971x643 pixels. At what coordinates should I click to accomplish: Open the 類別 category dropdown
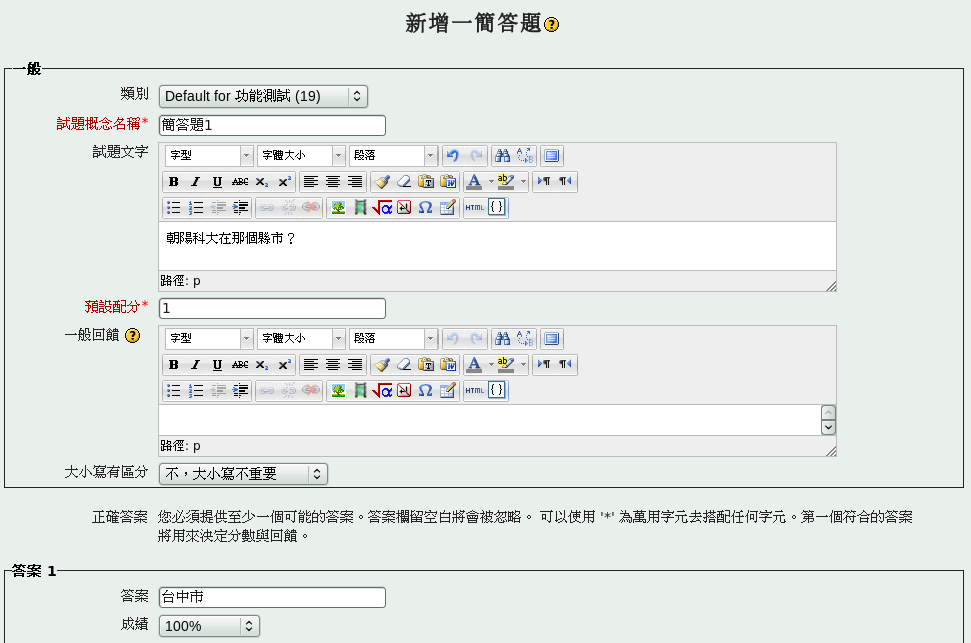pos(263,96)
